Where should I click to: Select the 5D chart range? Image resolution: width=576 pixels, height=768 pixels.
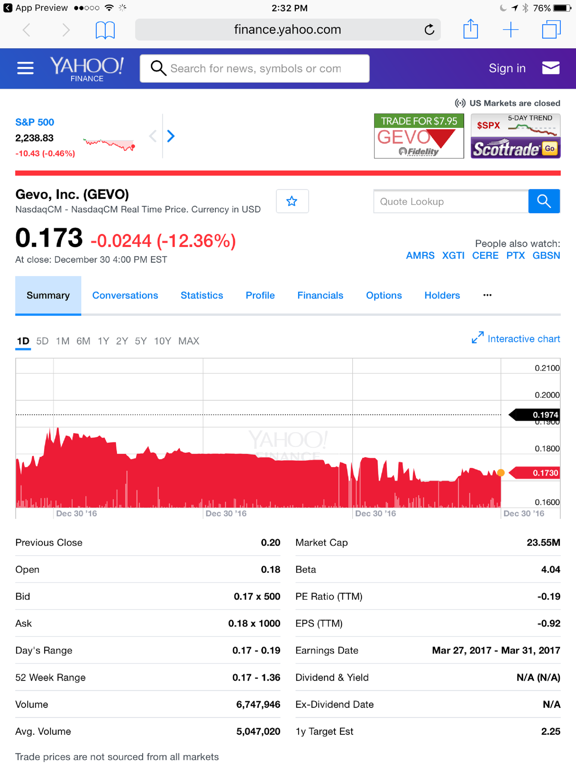click(x=43, y=341)
